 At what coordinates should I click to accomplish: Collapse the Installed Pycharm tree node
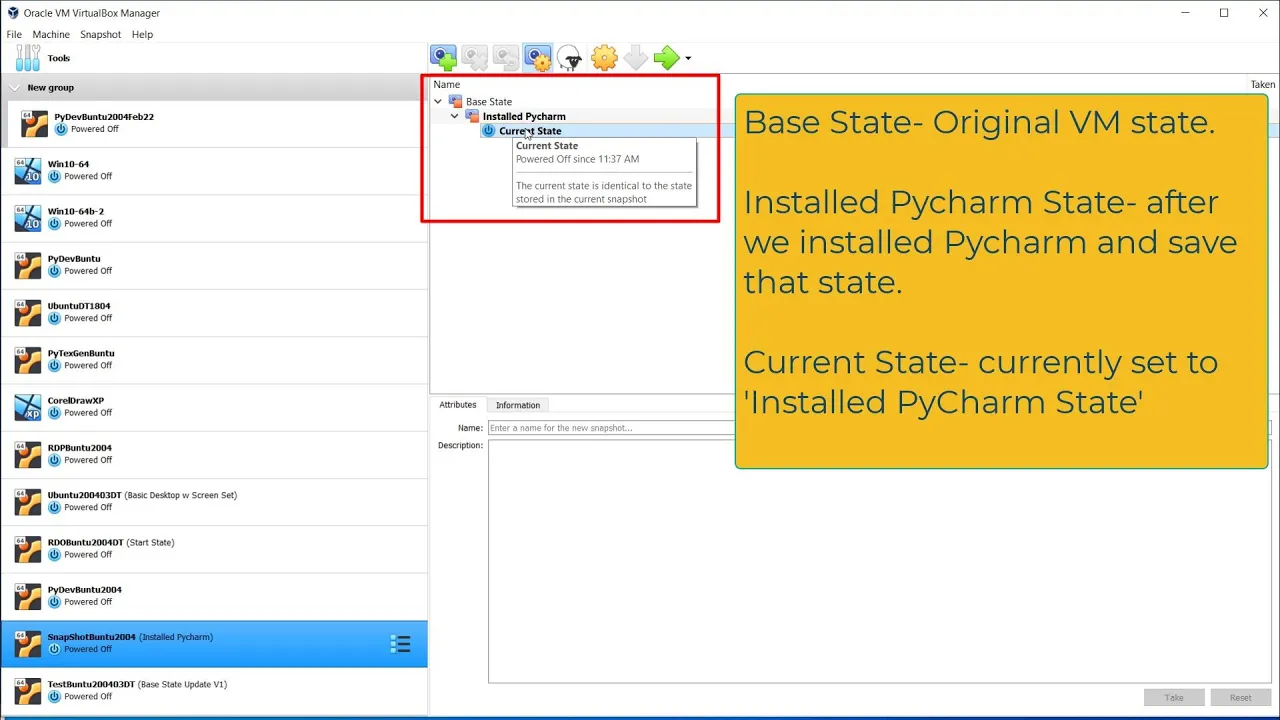tap(455, 116)
